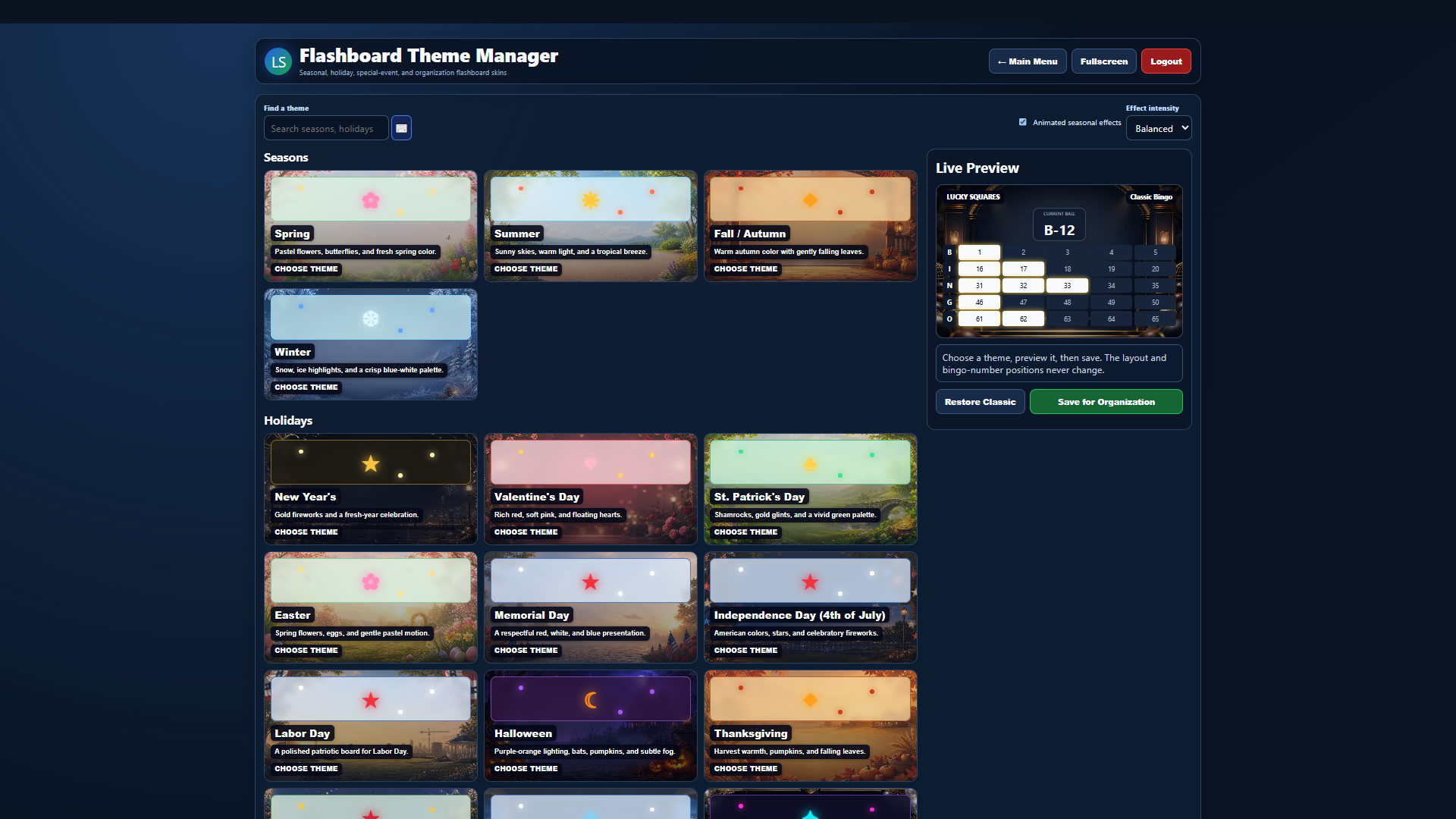Click the Holidays section heading

[288, 421]
